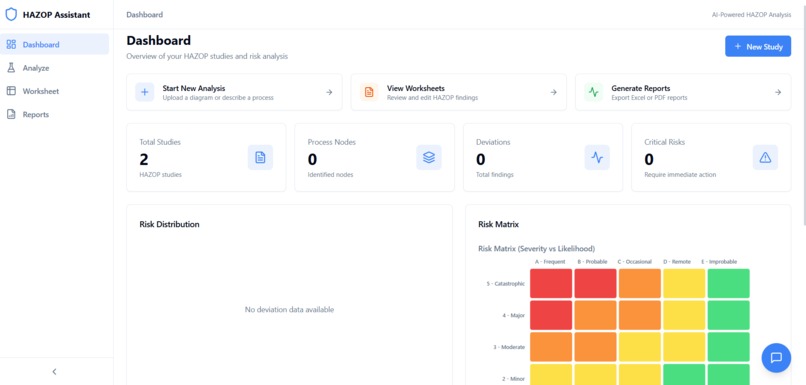Screen dimensions: 806x385
Task: Select green Moderate-Improbable matrix cell
Action: 728,346
